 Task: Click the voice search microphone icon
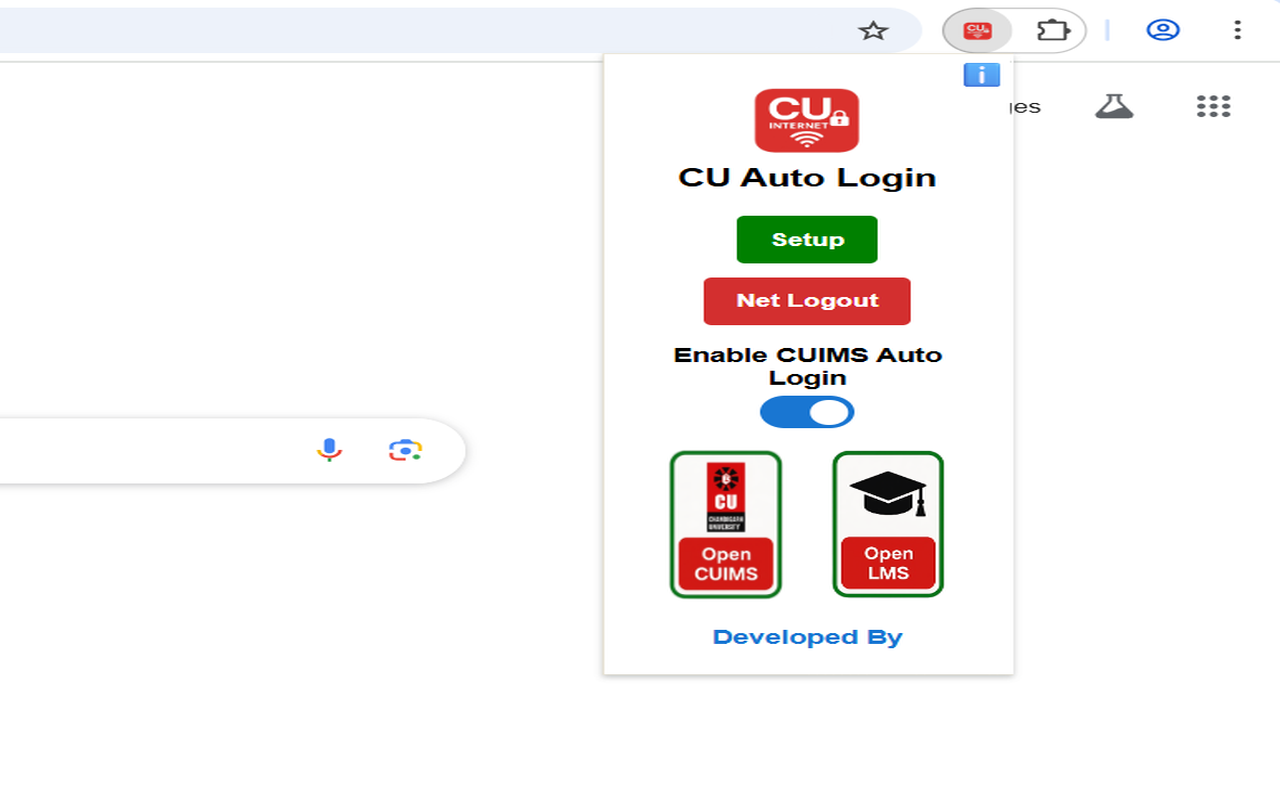tap(330, 450)
